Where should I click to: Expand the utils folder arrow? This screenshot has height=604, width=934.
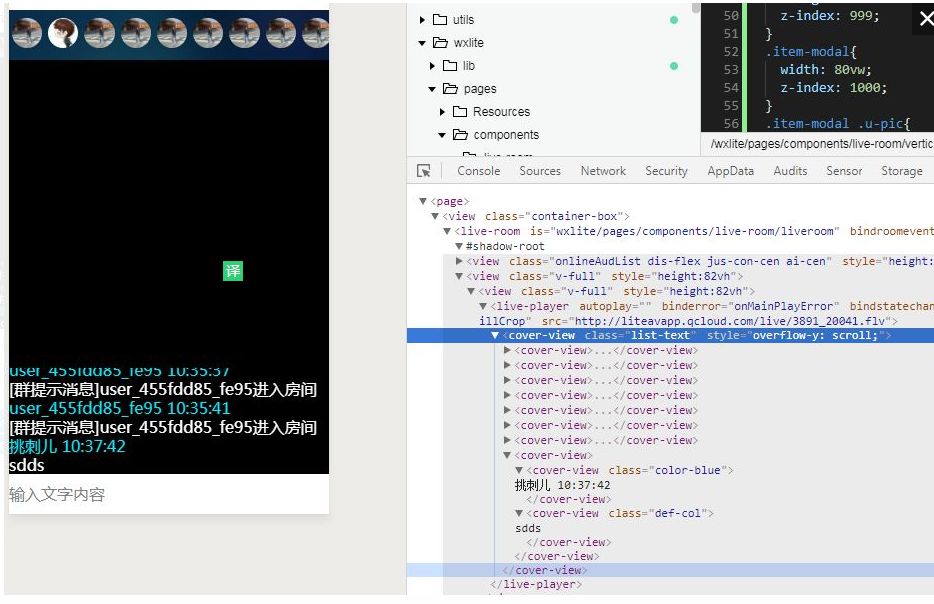[422, 20]
